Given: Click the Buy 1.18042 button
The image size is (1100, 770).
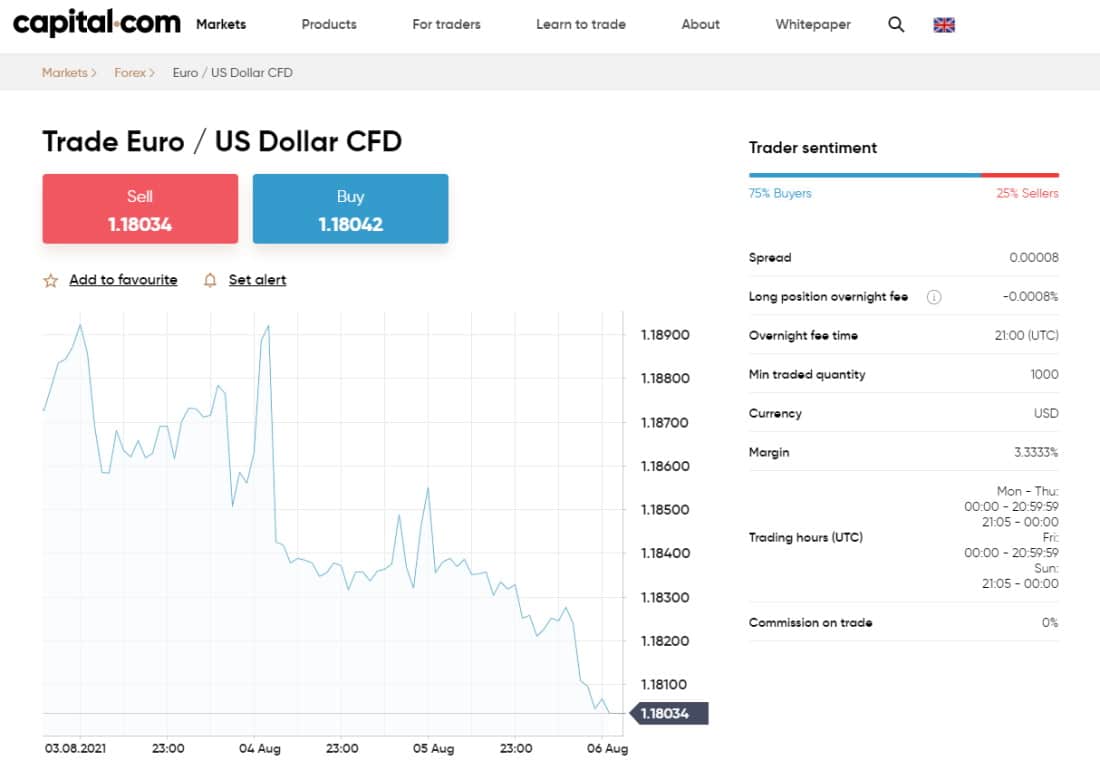Looking at the screenshot, I should [x=350, y=209].
